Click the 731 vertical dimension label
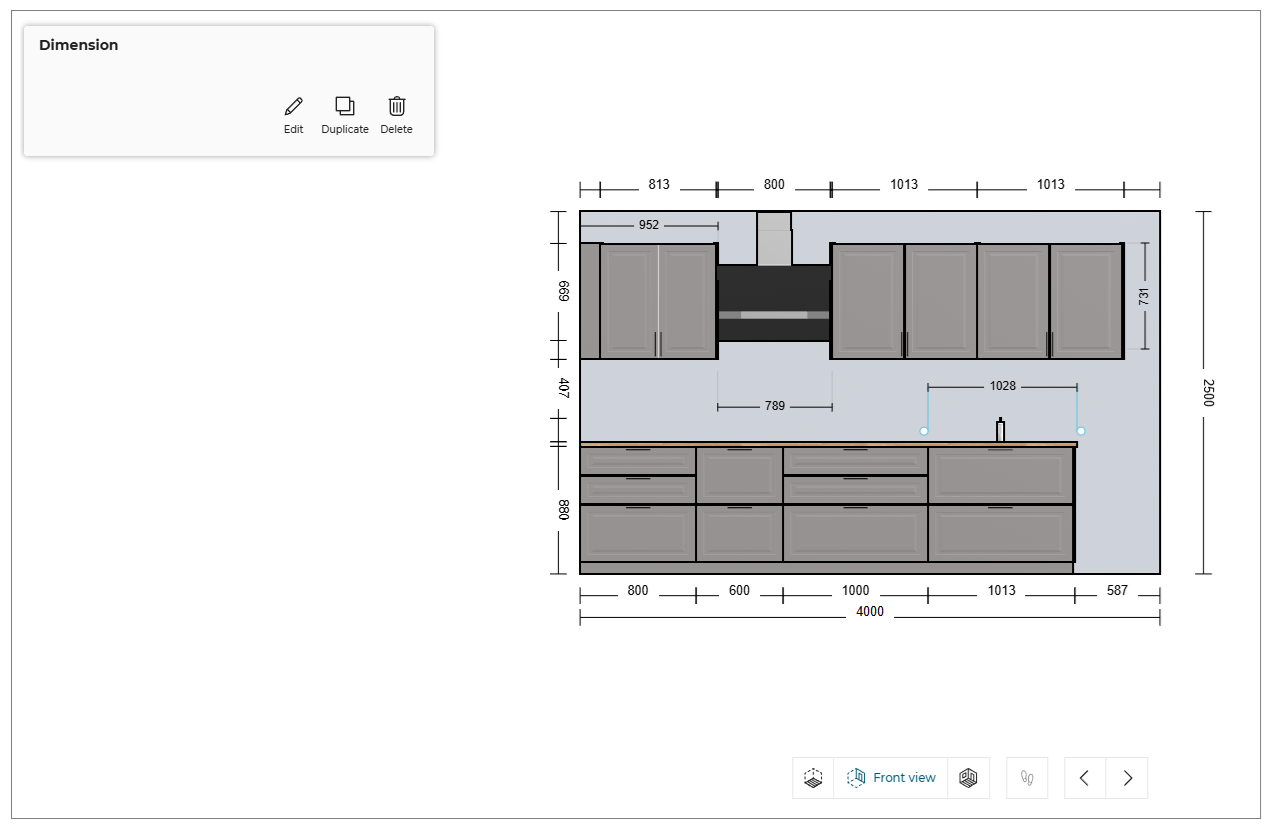The image size is (1272, 827). 1144,296
